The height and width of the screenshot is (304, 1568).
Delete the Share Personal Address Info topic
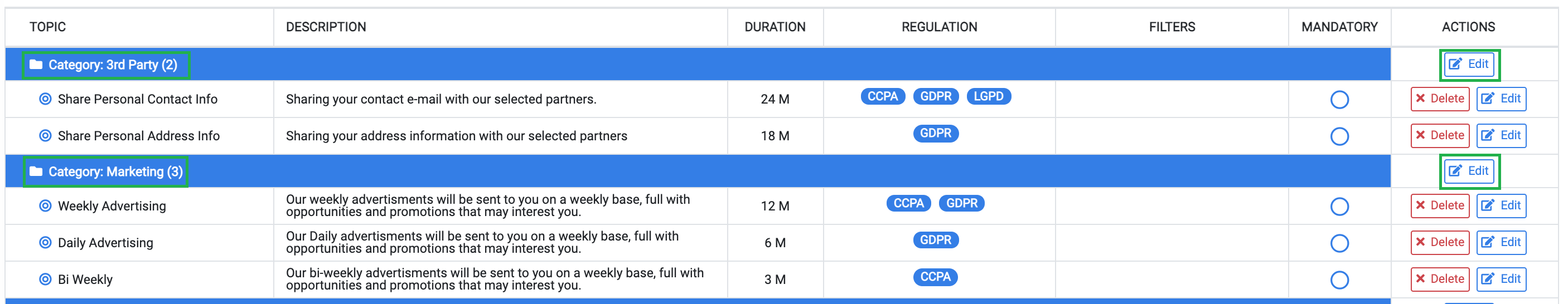[x=1440, y=136]
